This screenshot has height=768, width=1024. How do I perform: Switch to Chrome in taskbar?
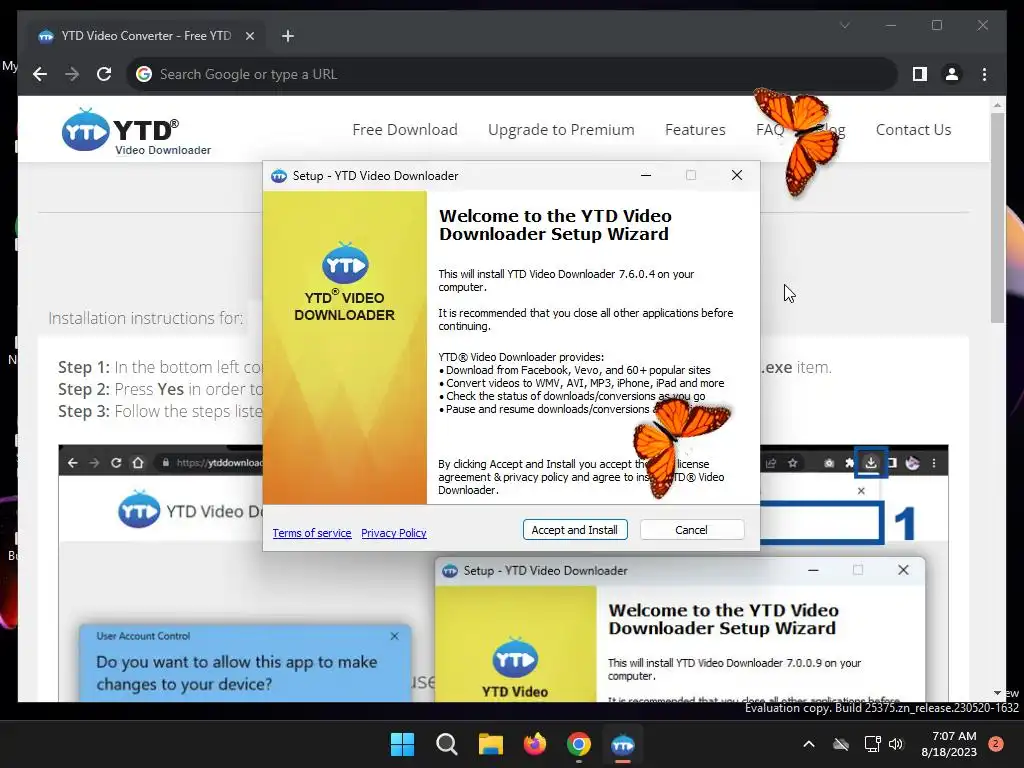point(579,744)
